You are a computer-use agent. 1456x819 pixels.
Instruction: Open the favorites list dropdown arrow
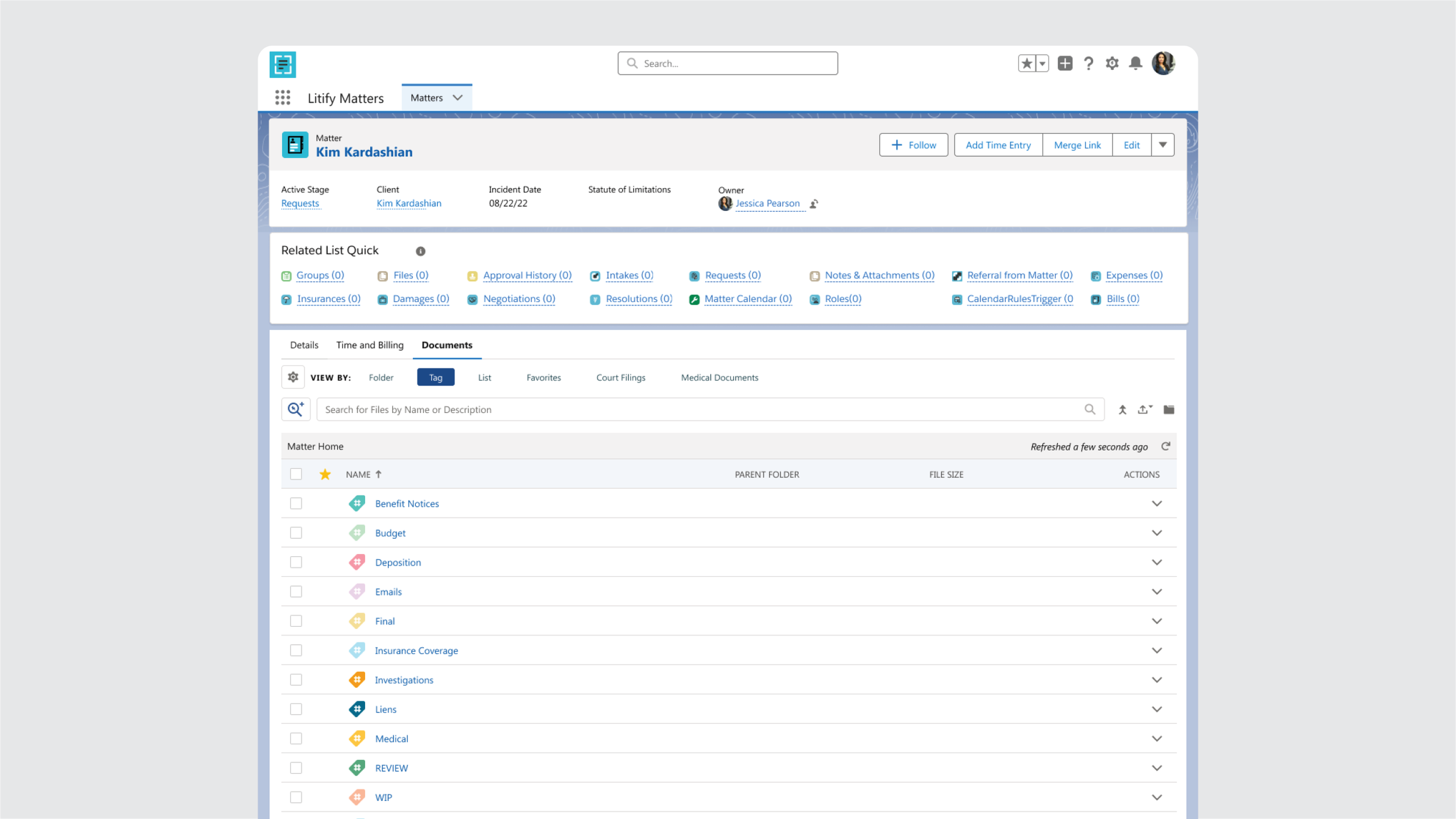tap(1042, 63)
